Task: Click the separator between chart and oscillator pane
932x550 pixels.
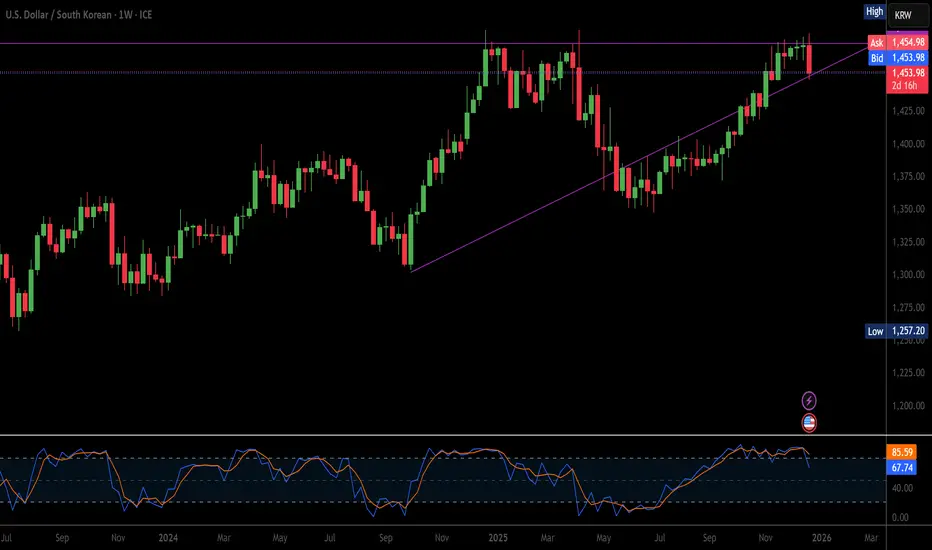Action: pos(443,435)
